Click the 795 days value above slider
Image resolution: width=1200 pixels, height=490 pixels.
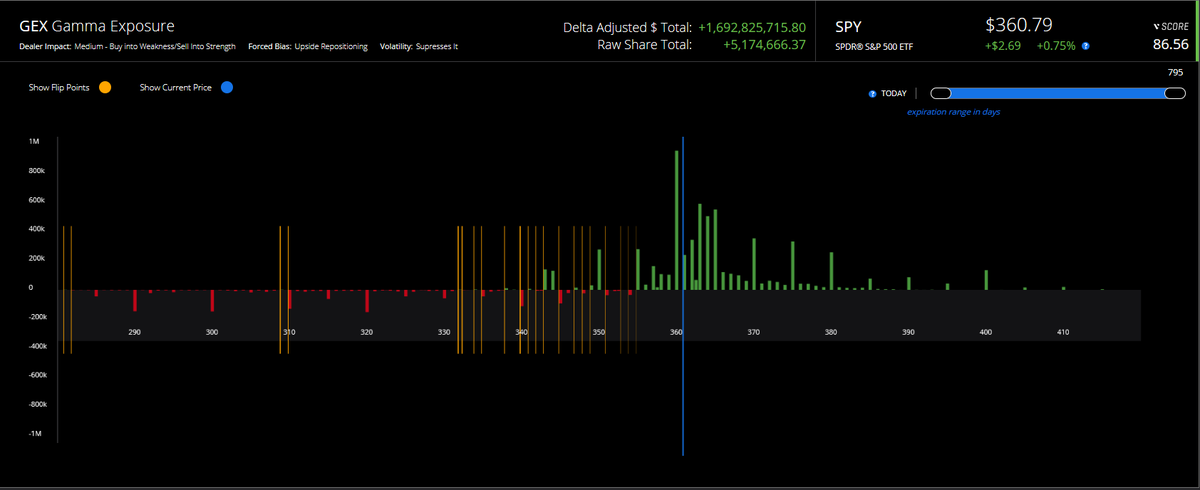tap(1175, 72)
